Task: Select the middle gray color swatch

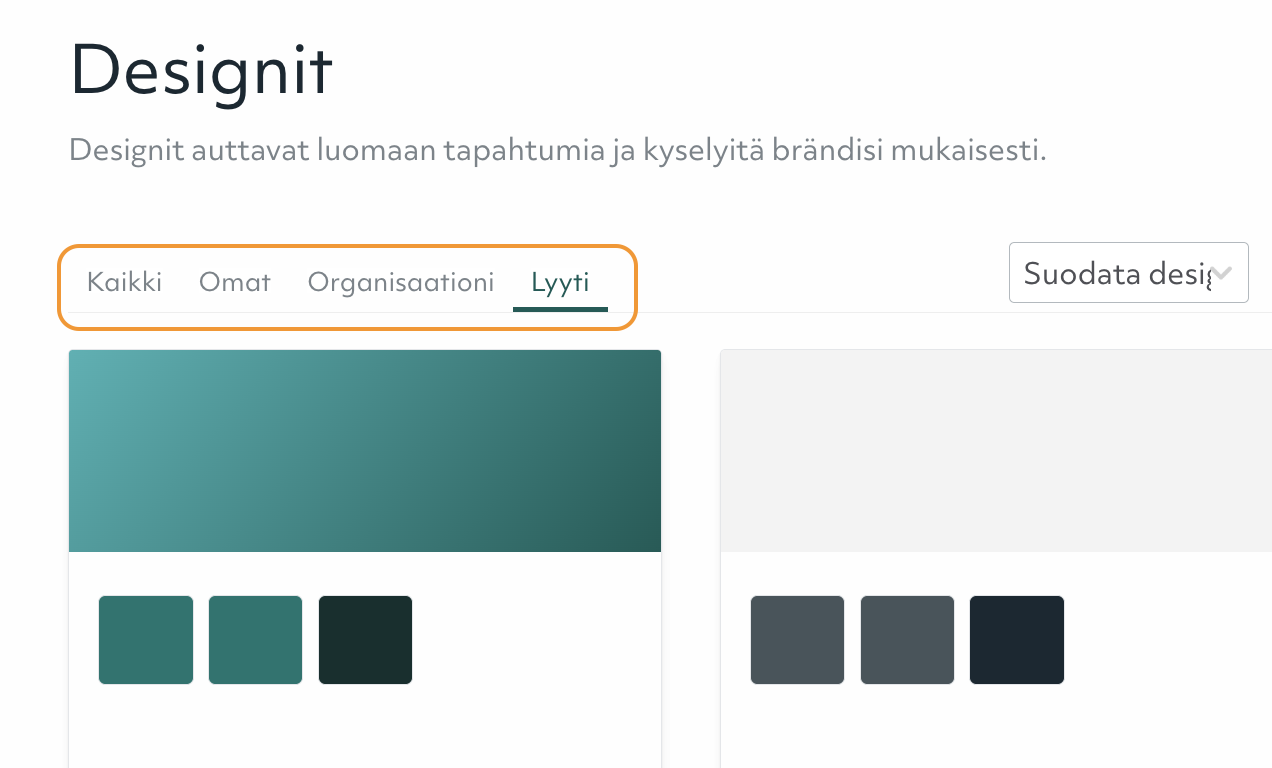Action: [907, 639]
